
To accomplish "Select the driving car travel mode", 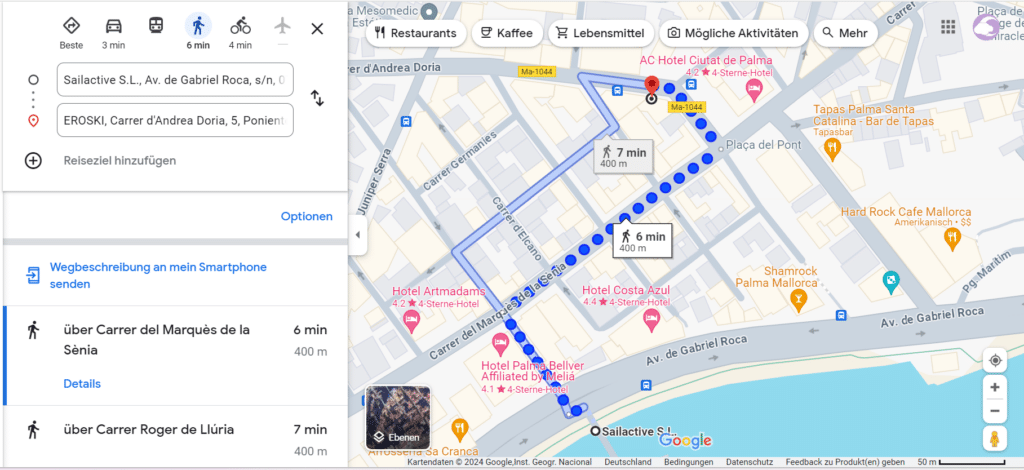I will point(114,33).
